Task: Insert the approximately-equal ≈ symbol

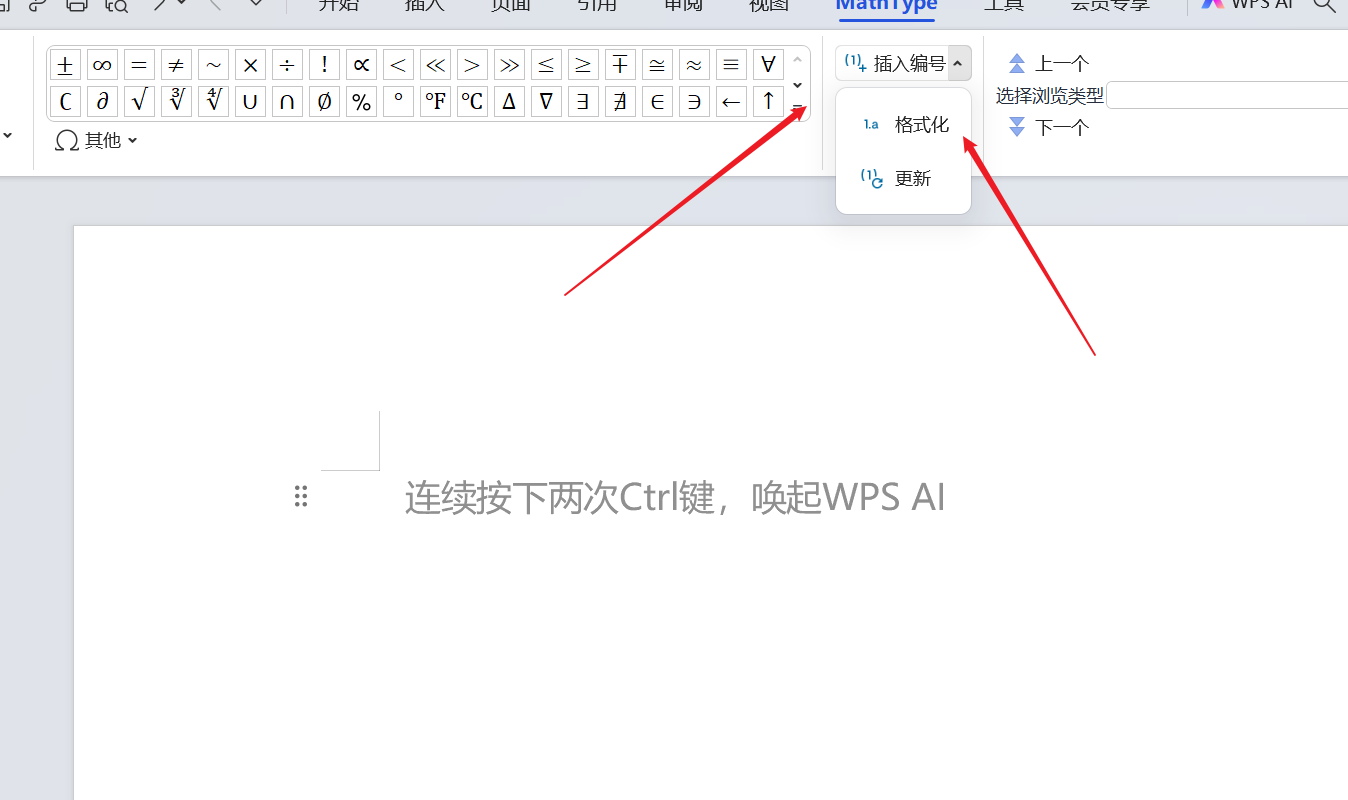Action: [x=694, y=65]
